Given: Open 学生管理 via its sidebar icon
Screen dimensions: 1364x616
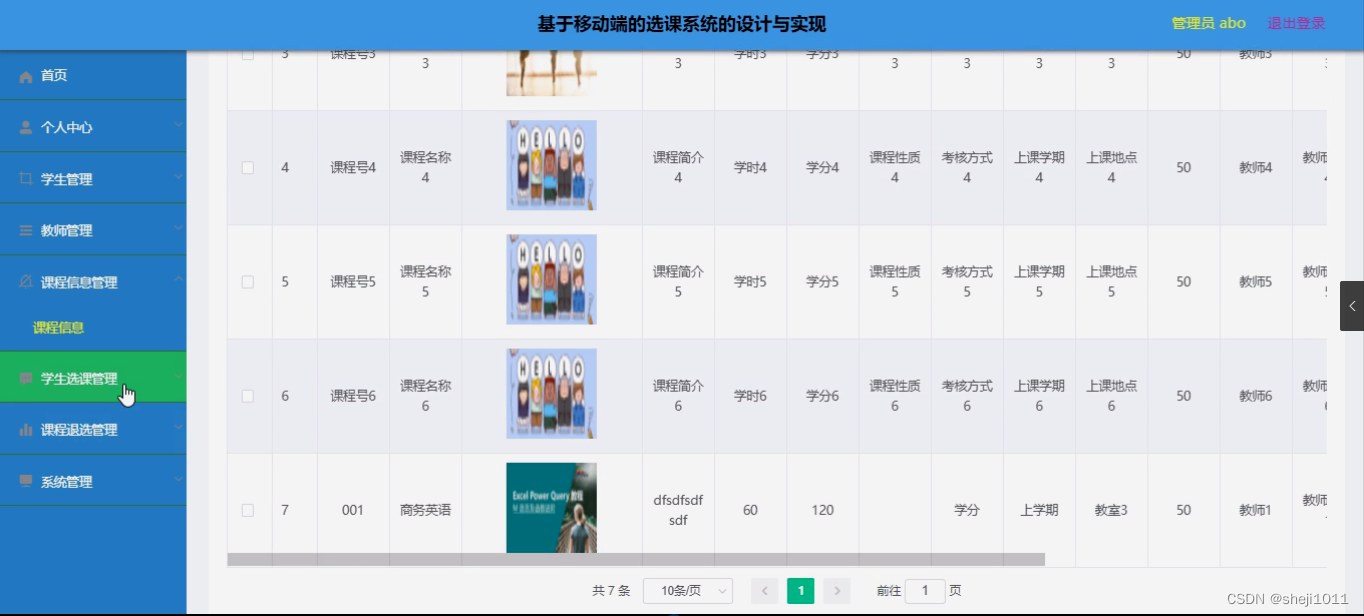Looking at the screenshot, I should click(27, 179).
